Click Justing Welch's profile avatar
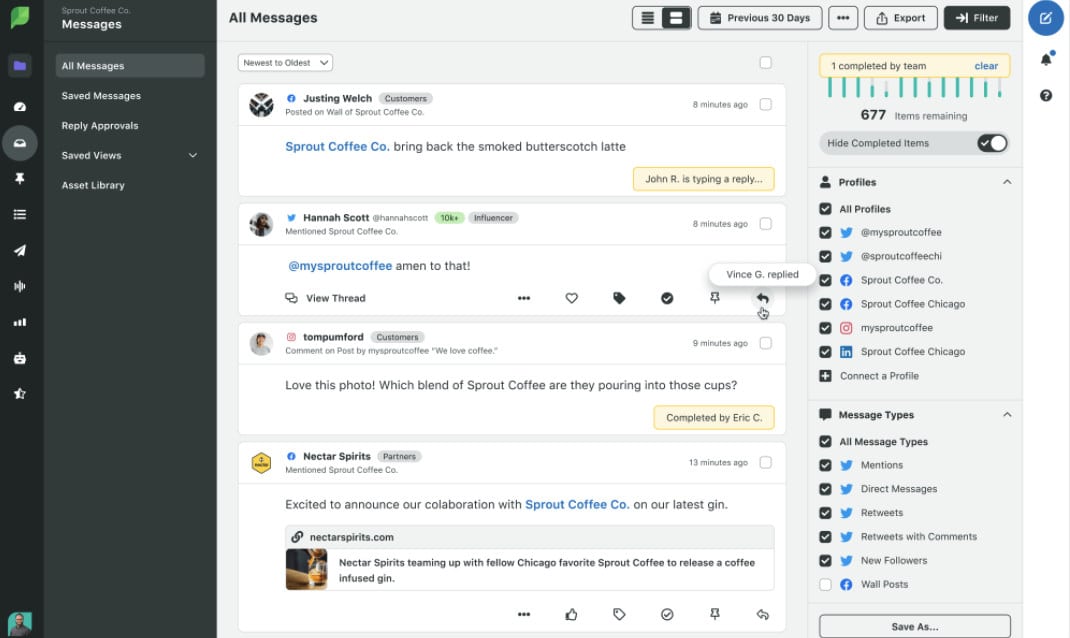The height and width of the screenshot is (638, 1070). pos(261,105)
